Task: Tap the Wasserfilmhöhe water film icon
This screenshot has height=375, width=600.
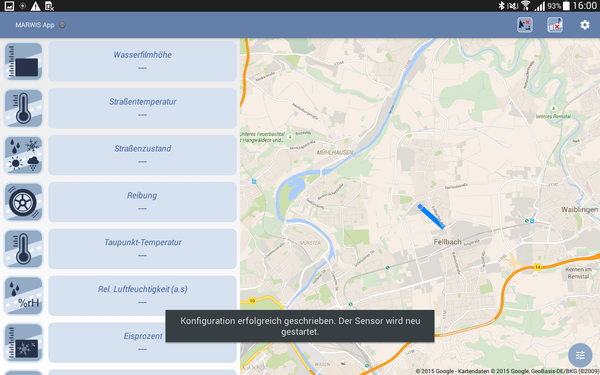Action: tap(23, 61)
